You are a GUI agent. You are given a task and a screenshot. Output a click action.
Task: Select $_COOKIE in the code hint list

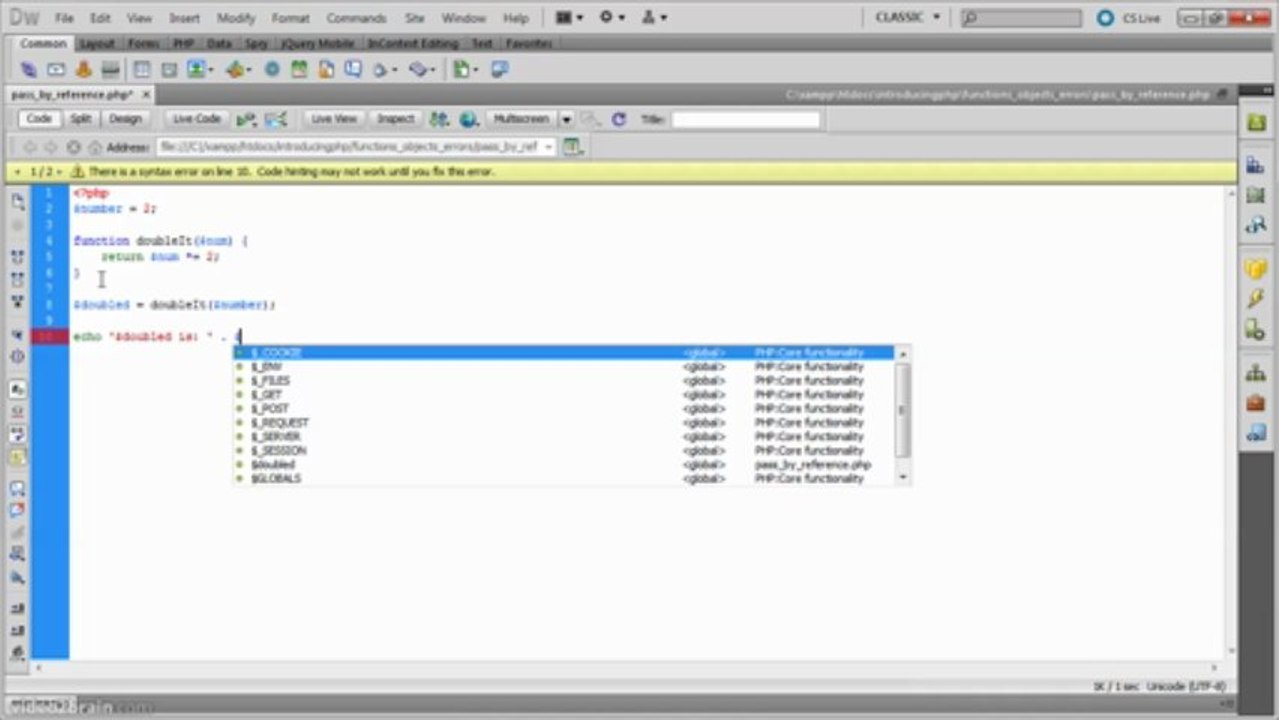(x=564, y=353)
